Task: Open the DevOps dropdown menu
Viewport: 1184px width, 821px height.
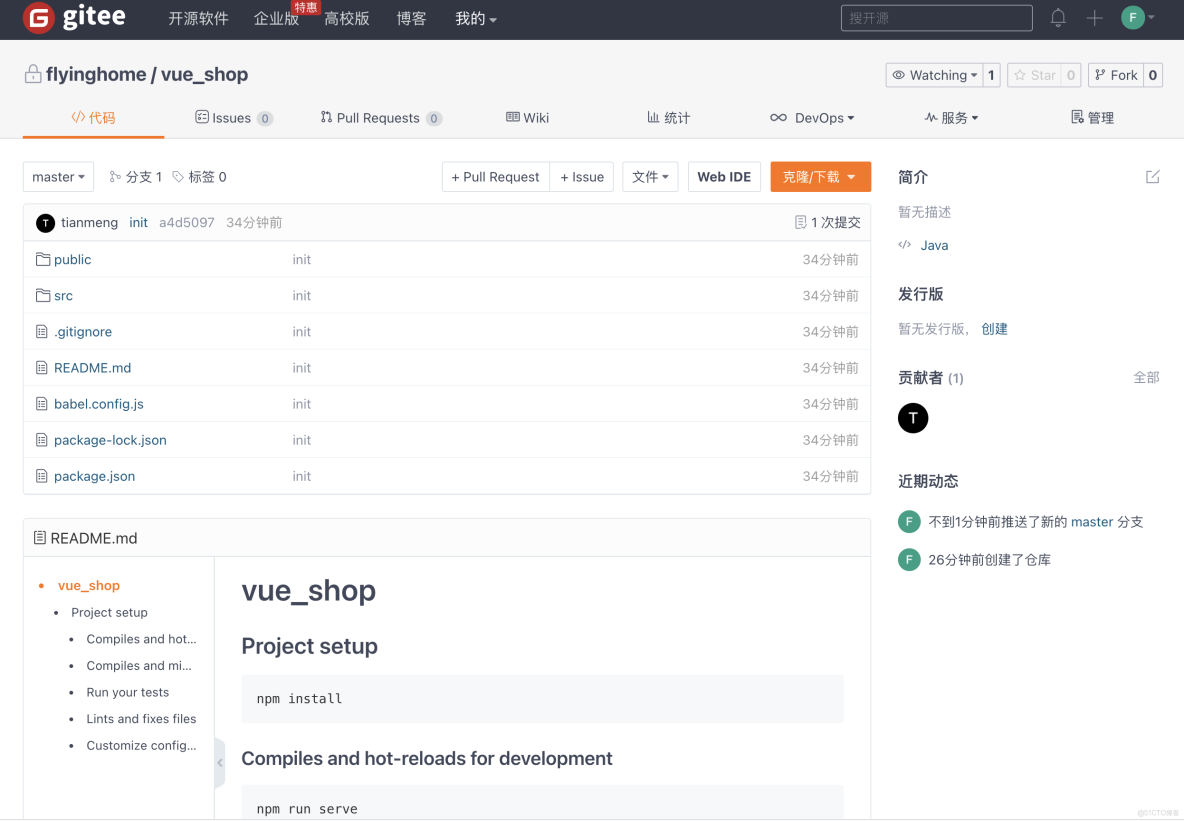Action: point(813,117)
